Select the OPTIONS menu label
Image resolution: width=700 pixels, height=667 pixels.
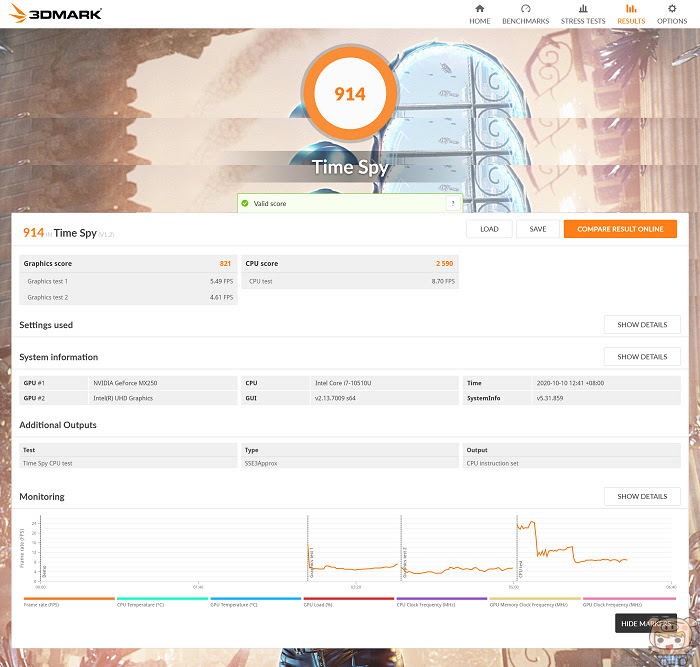click(672, 21)
